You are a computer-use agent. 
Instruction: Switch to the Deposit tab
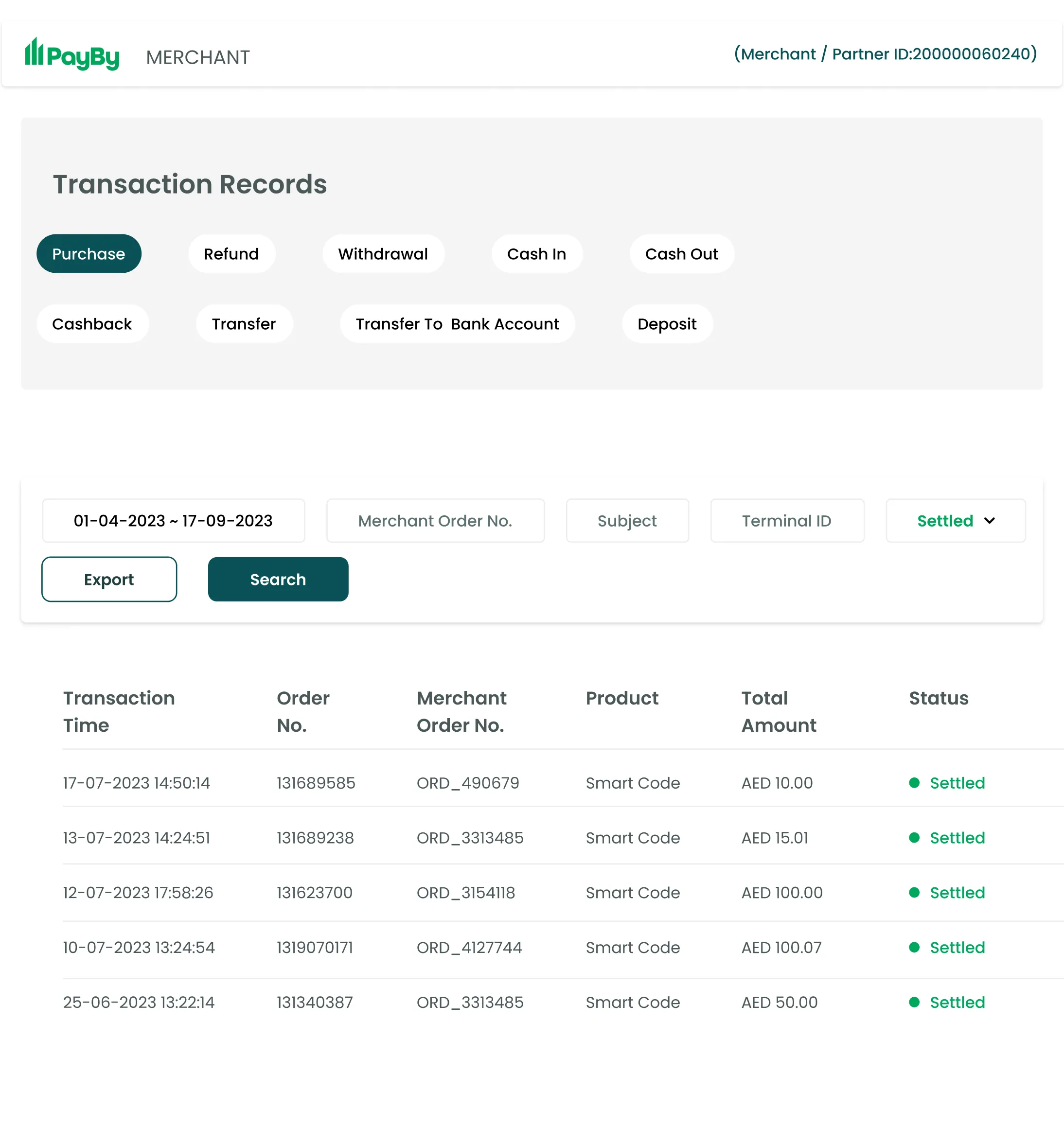[x=667, y=323]
